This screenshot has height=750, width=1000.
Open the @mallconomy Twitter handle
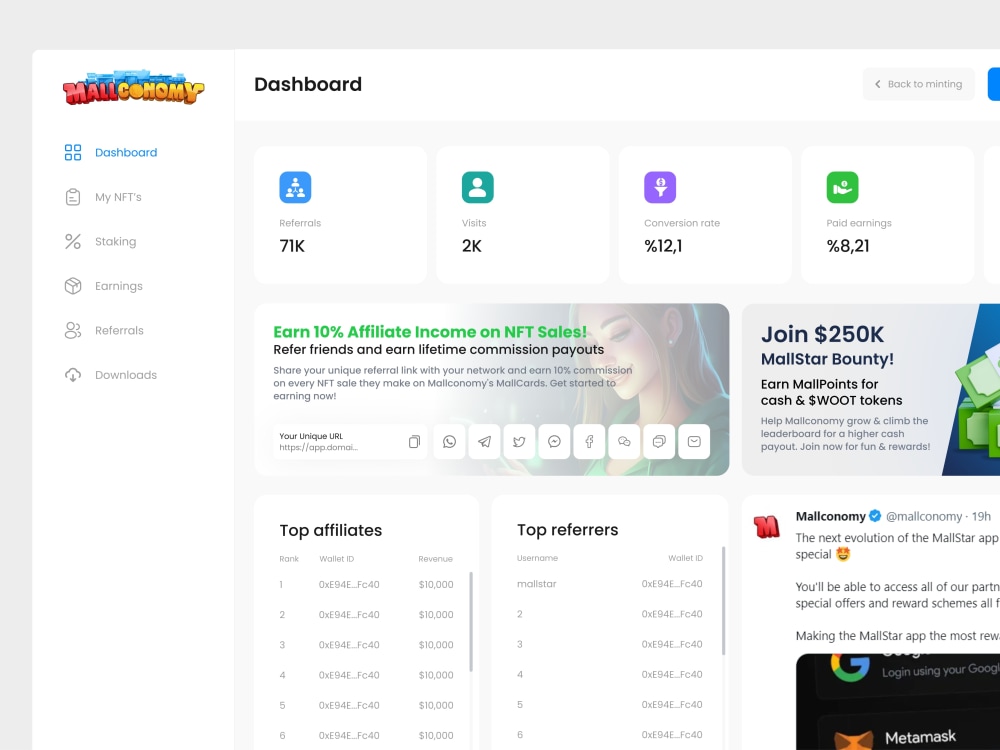tap(923, 516)
